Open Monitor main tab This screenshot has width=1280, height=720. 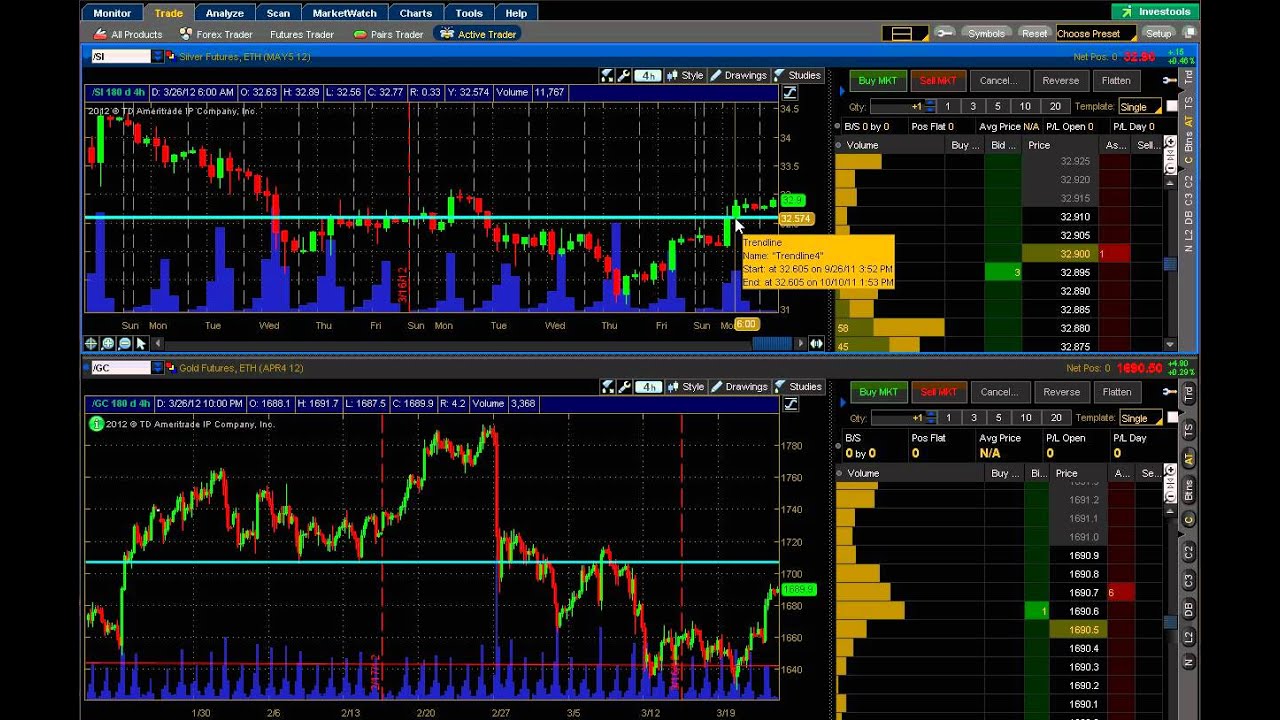click(x=112, y=13)
